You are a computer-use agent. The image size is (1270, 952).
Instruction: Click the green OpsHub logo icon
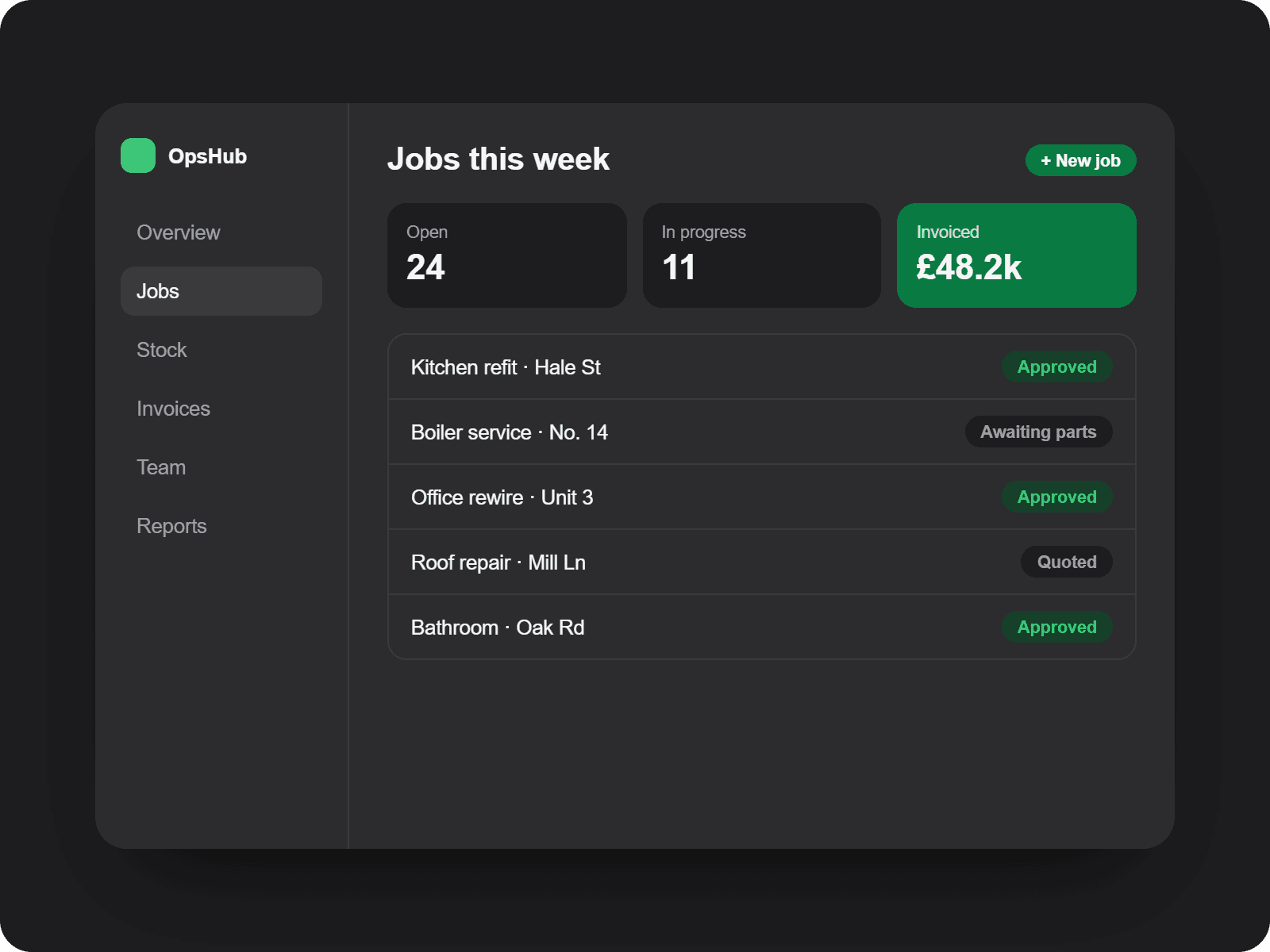point(138,155)
